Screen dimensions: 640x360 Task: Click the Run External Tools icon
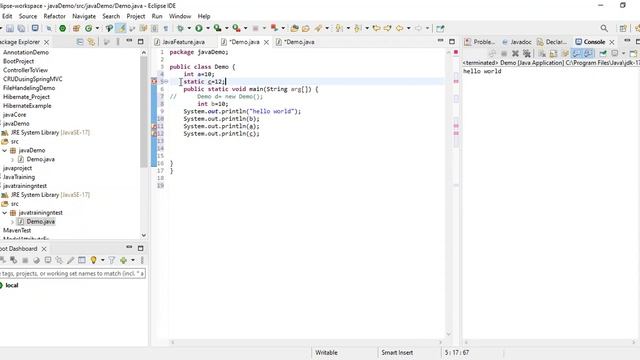[236, 28]
